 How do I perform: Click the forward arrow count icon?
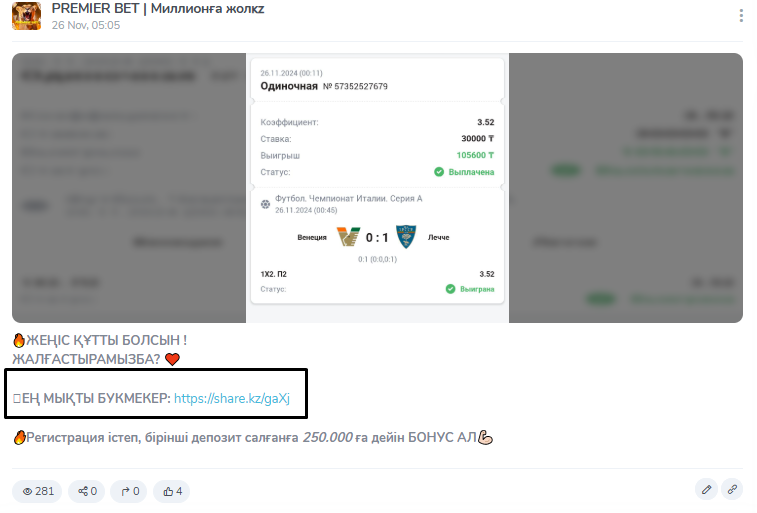tap(128, 491)
